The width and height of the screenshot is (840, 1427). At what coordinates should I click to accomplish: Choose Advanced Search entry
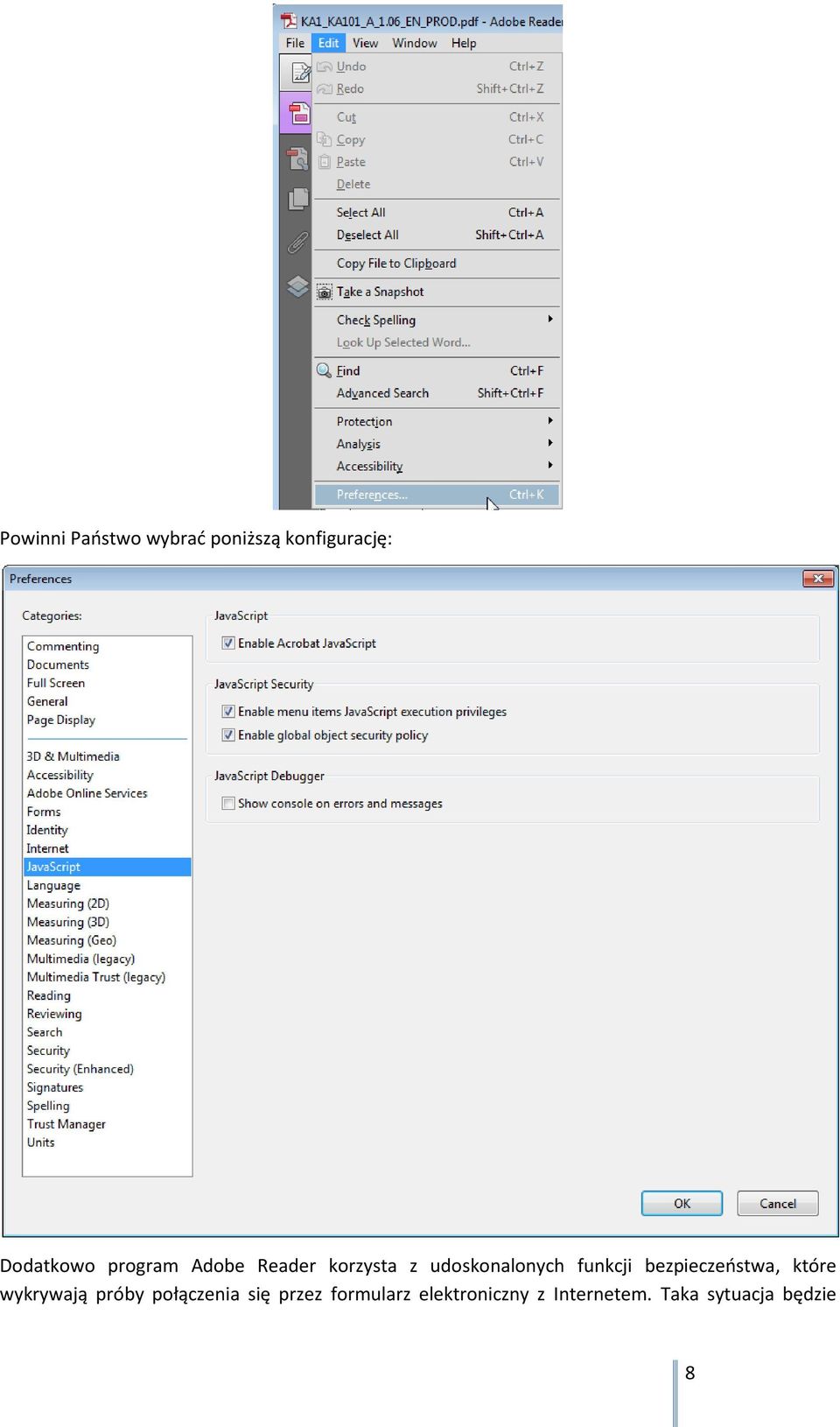click(x=437, y=394)
